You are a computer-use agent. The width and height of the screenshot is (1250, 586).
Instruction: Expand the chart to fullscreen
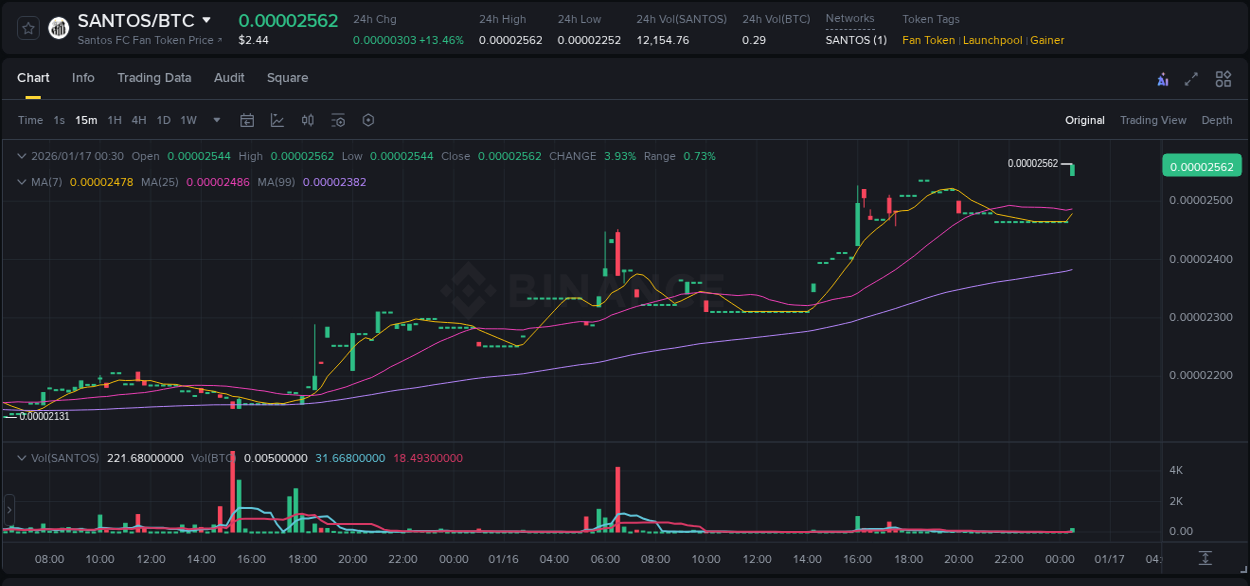tap(1193, 78)
